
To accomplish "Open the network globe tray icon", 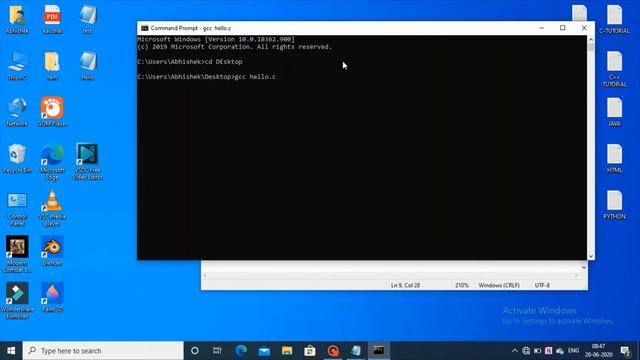I will coord(526,351).
